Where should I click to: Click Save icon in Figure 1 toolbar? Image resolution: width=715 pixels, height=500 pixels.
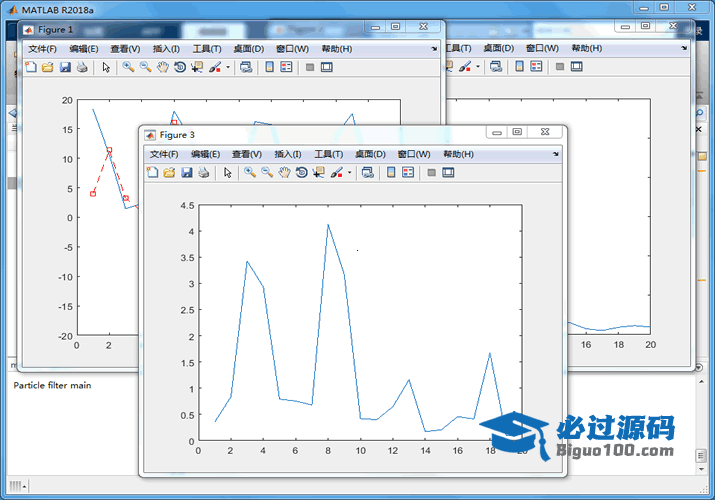click(65, 67)
